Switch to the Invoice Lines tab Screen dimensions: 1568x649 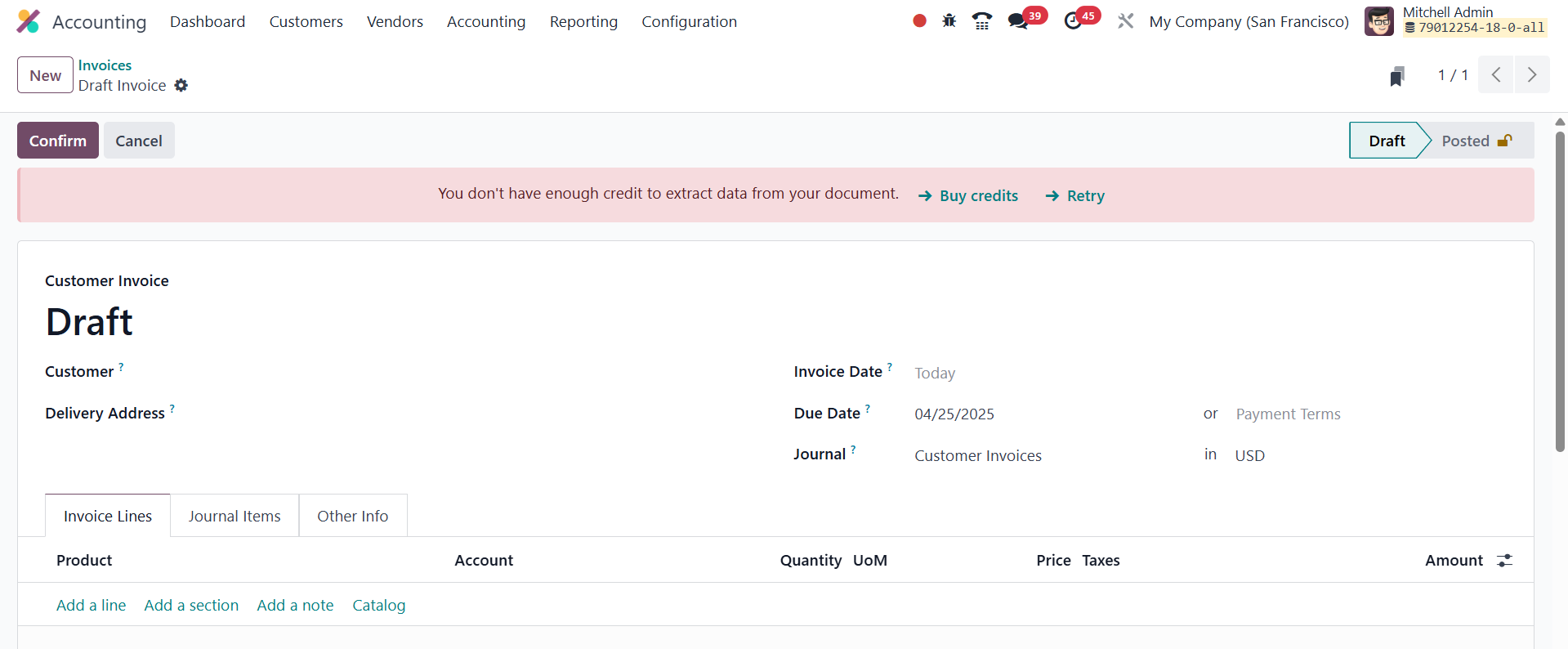click(x=108, y=516)
